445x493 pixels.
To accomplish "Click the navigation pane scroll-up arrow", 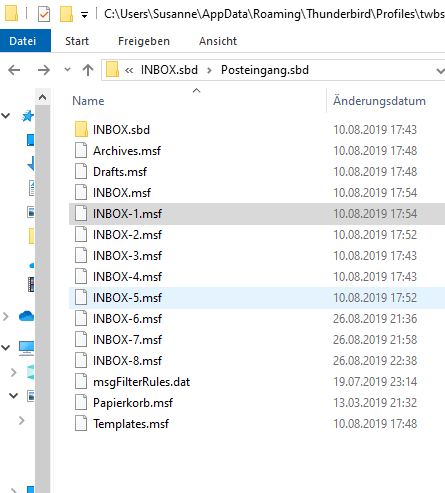I will point(42,97).
